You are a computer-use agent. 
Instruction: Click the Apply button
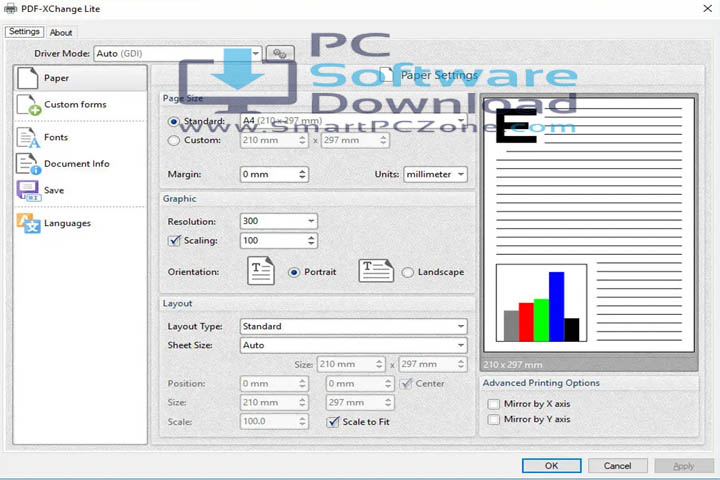(684, 466)
